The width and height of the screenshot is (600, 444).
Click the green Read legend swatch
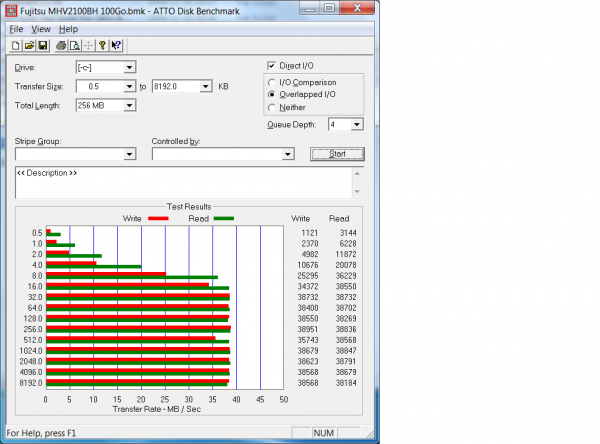point(224,219)
